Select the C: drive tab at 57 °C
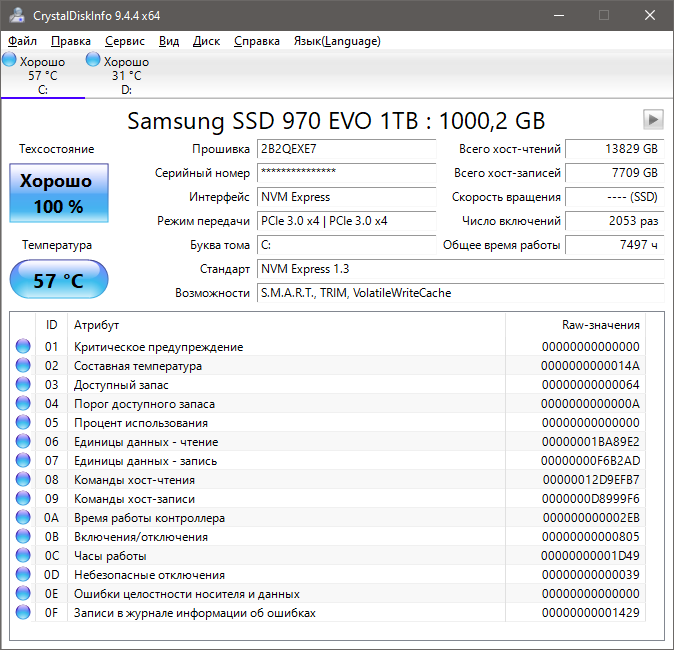 pos(43,75)
